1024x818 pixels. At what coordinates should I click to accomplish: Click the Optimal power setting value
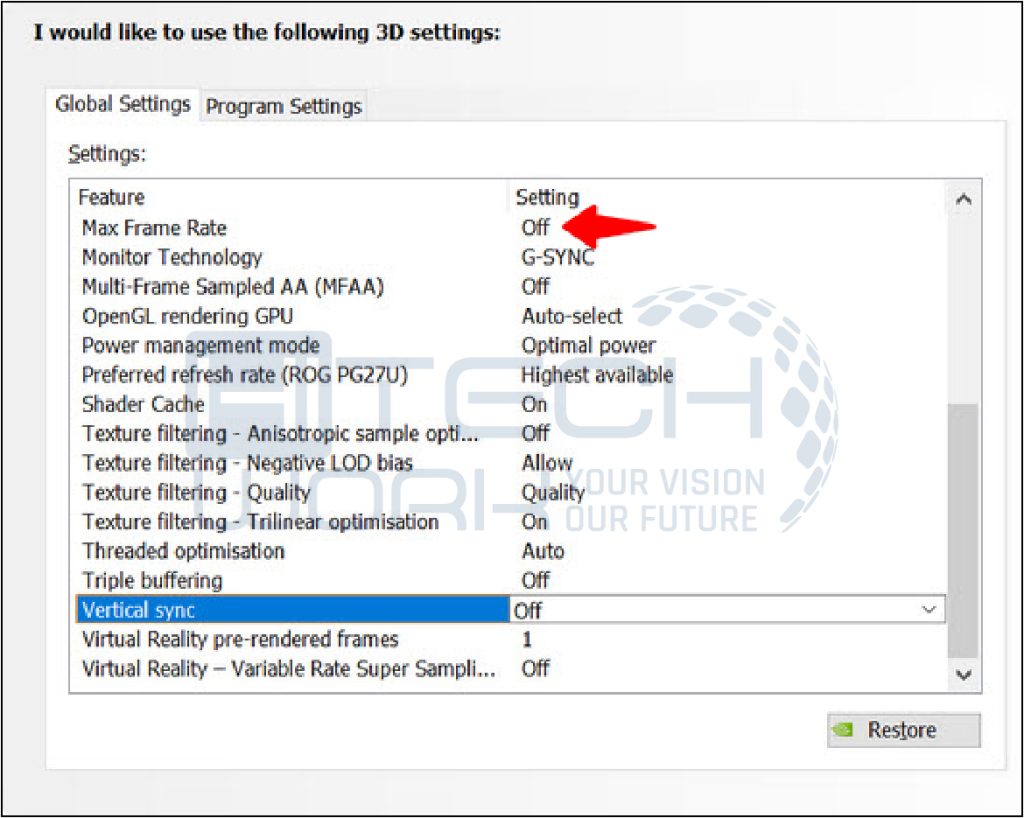588,345
